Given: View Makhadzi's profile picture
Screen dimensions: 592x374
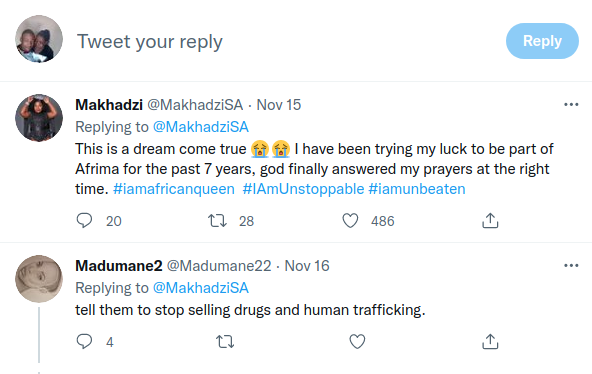Looking at the screenshot, I should [39, 118].
